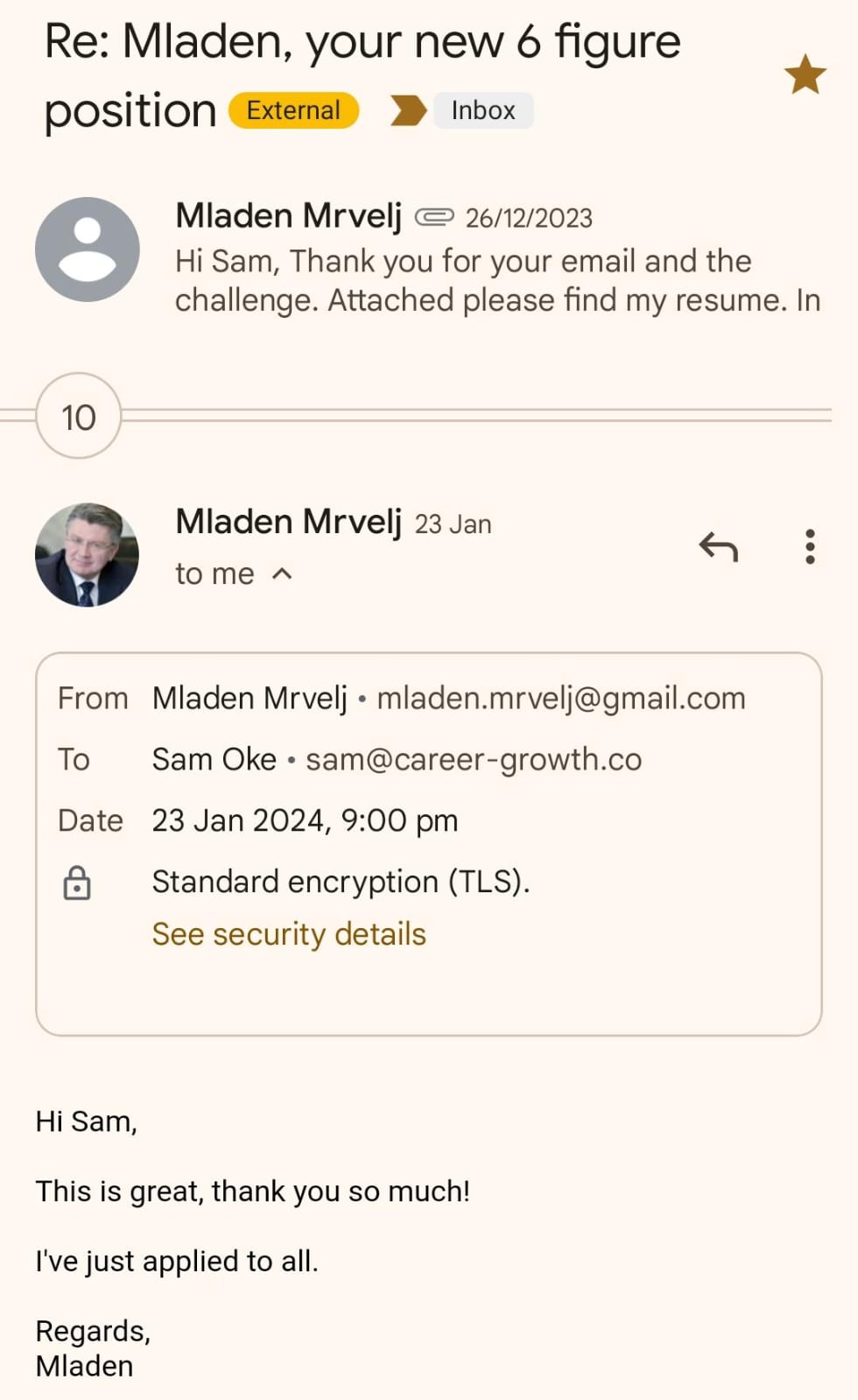Click the encryption padlock icon
The width and height of the screenshot is (858, 1400).
point(77,883)
